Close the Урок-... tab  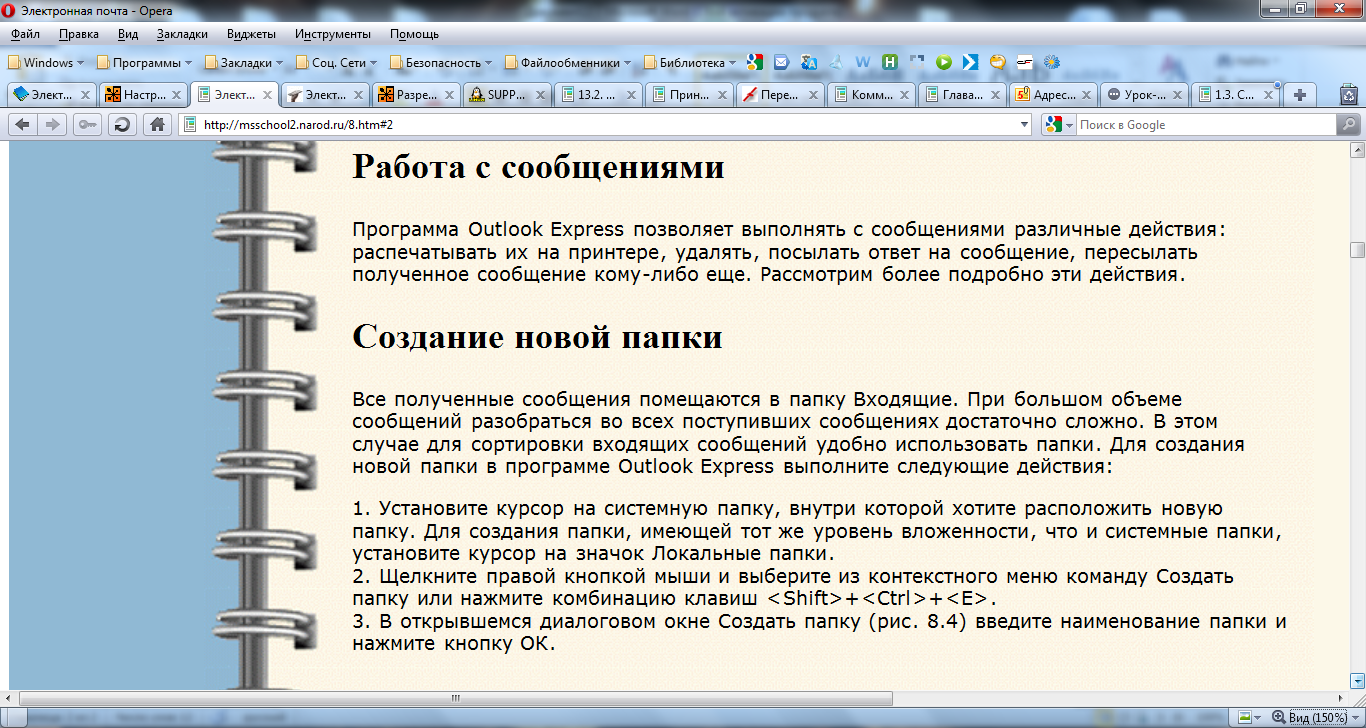pyautogui.click(x=1178, y=96)
